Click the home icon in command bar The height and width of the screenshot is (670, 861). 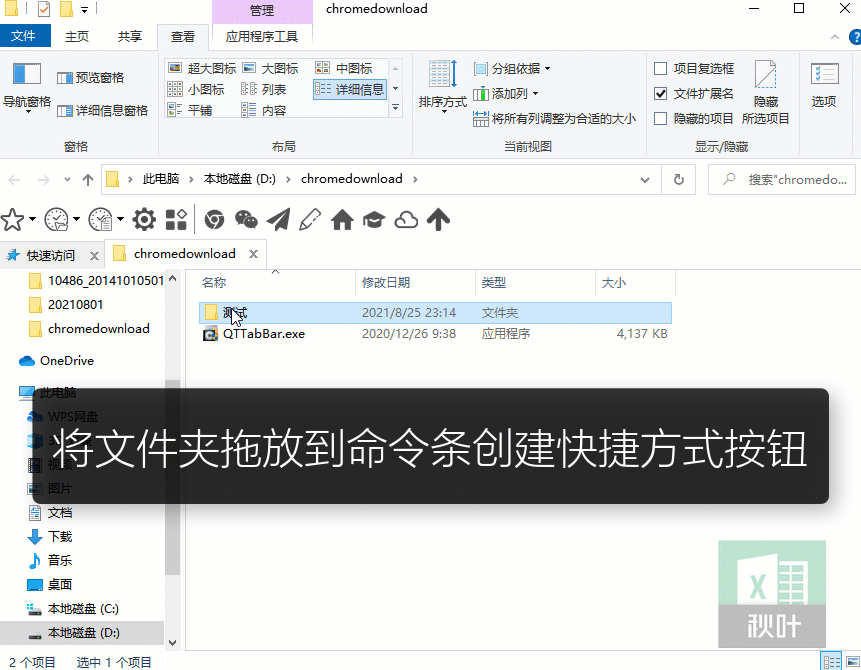(342, 220)
